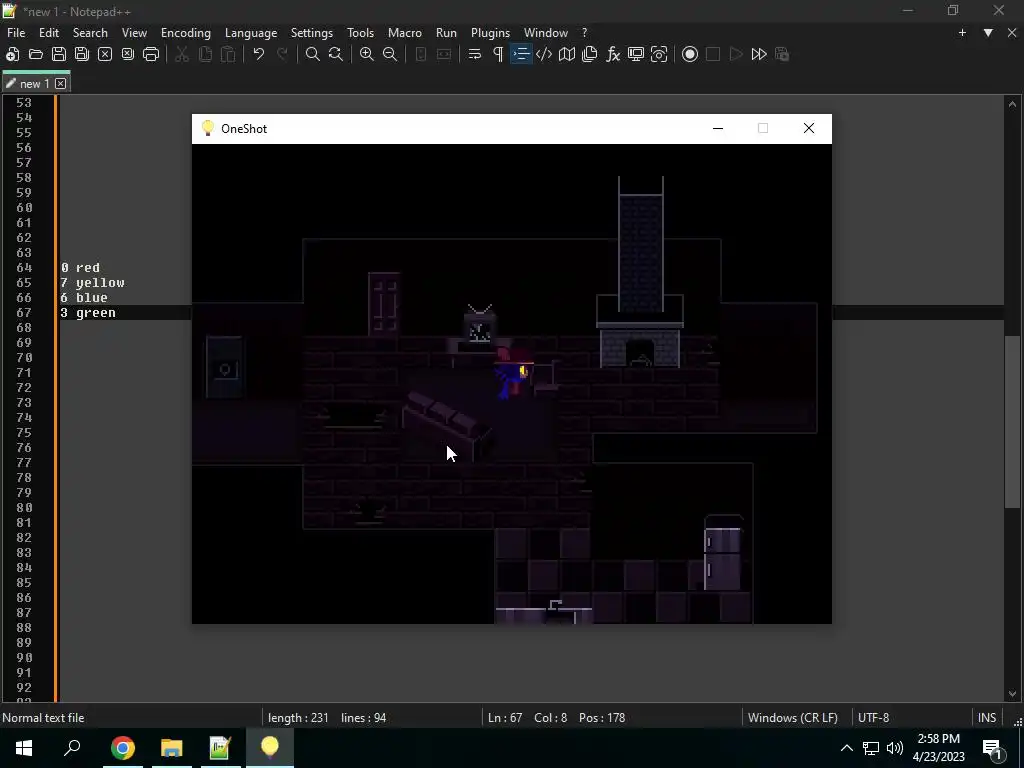Click line '0 red' in the editor
1024x768 pixels.
coord(80,268)
